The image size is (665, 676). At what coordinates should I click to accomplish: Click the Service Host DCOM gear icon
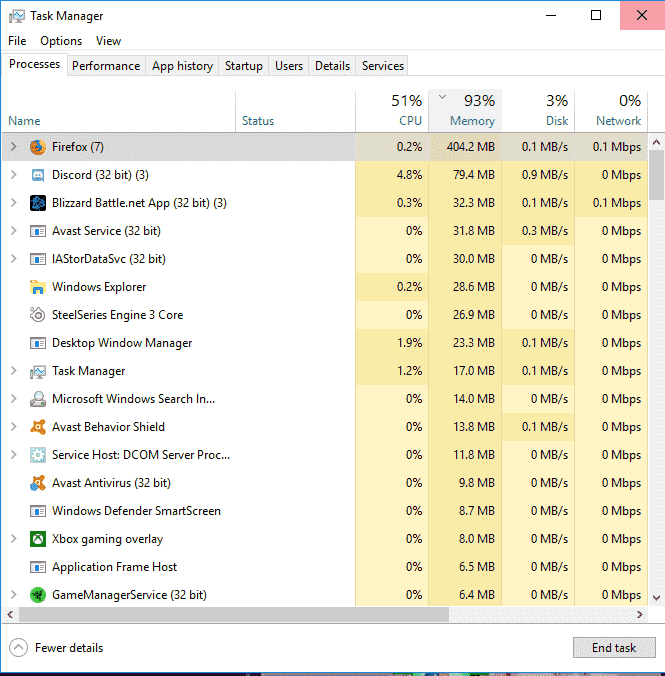pyautogui.click(x=38, y=455)
